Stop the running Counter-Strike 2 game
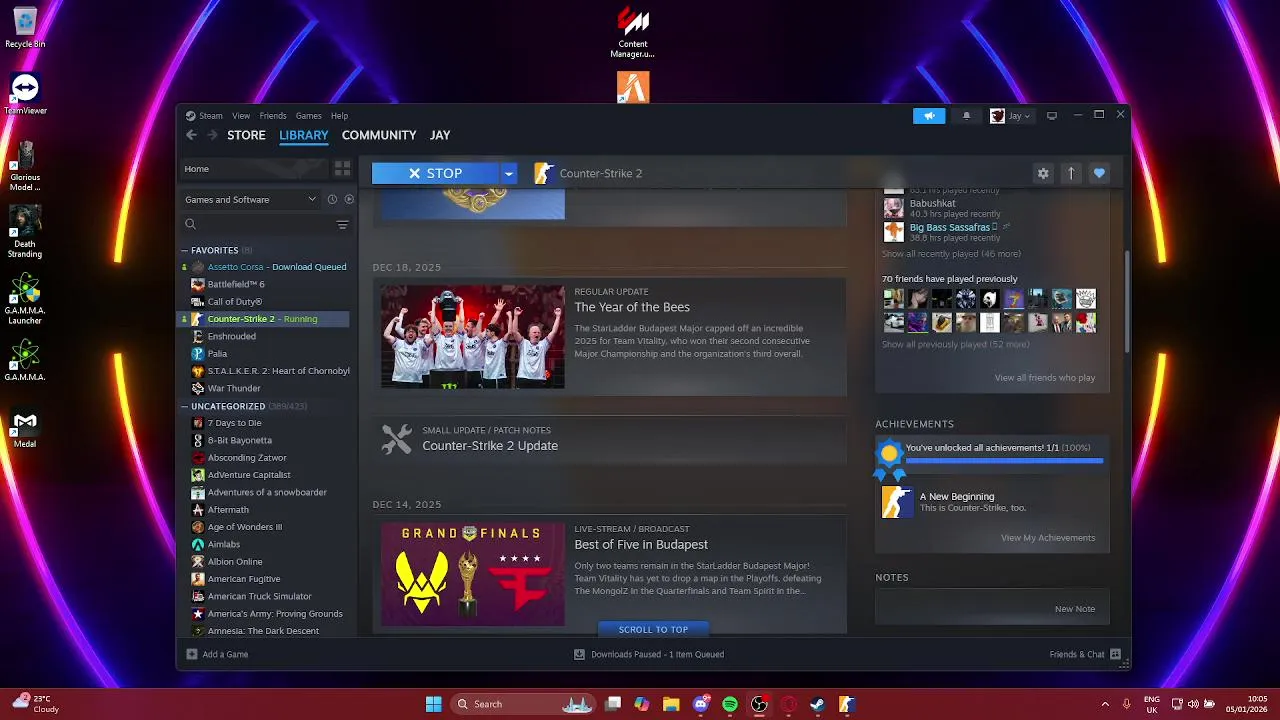This screenshot has width=1280, height=720. coord(436,173)
